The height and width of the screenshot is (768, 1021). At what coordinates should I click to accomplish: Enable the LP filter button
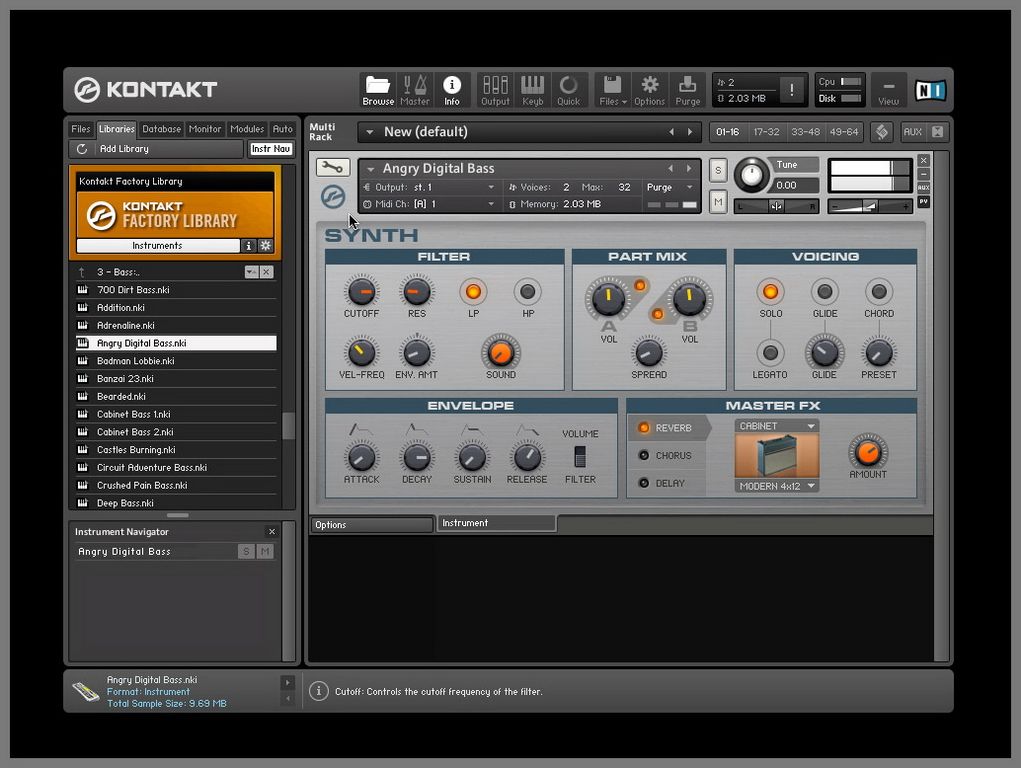(x=473, y=291)
